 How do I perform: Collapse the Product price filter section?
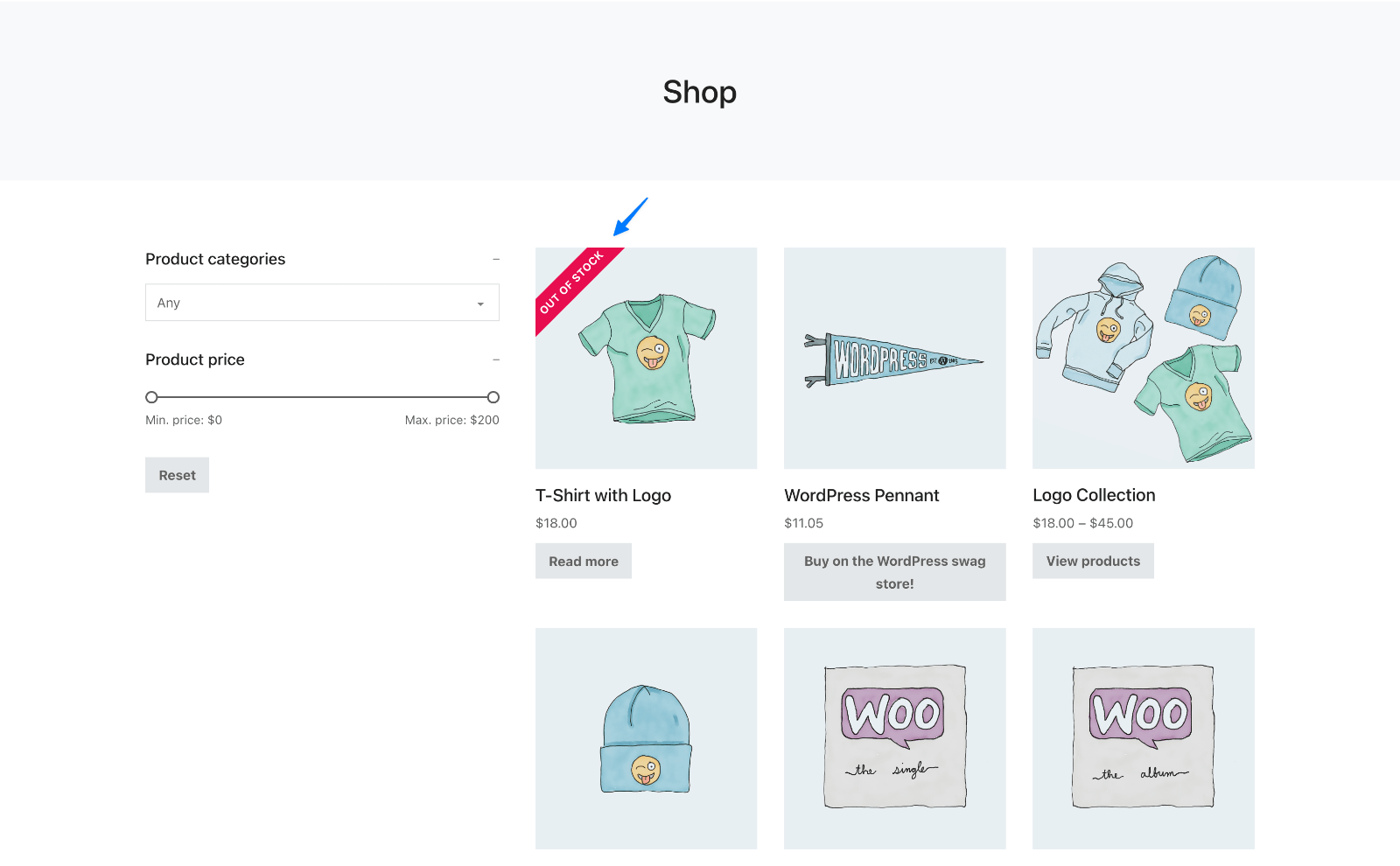pyautogui.click(x=496, y=360)
